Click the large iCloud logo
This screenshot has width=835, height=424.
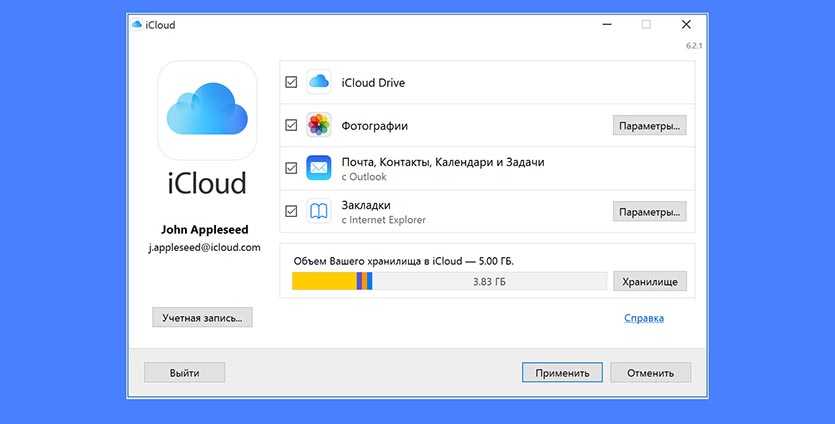[x=206, y=112]
